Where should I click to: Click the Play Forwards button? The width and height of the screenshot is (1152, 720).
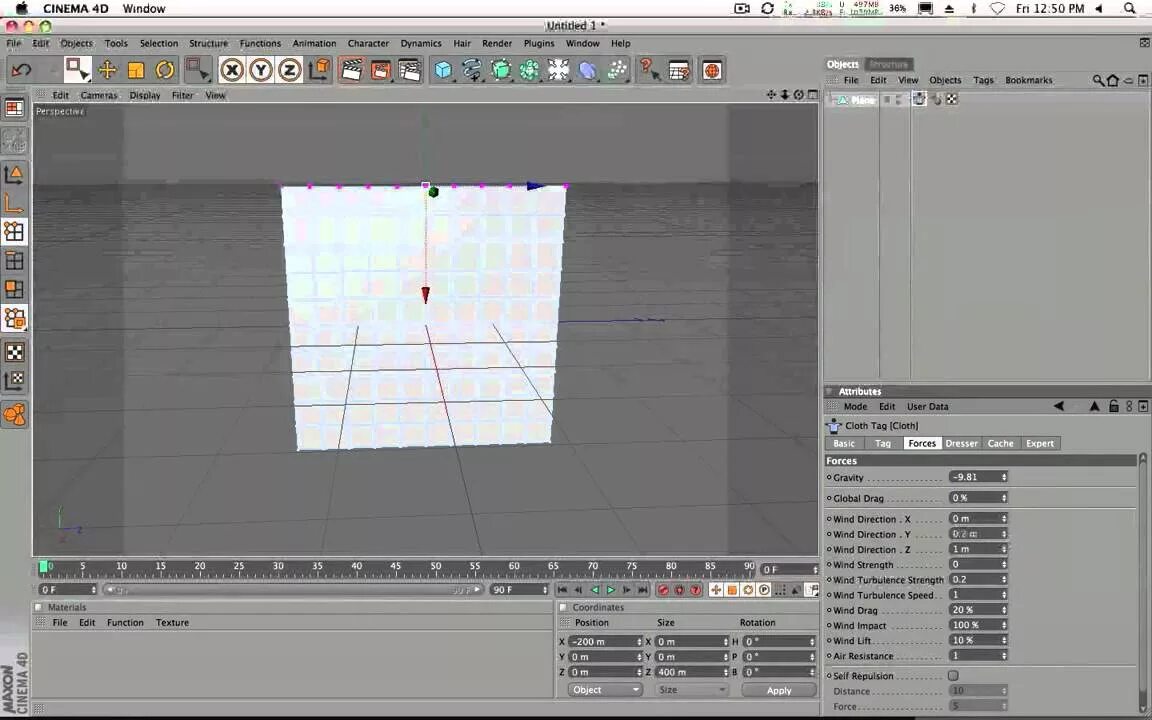tap(611, 589)
